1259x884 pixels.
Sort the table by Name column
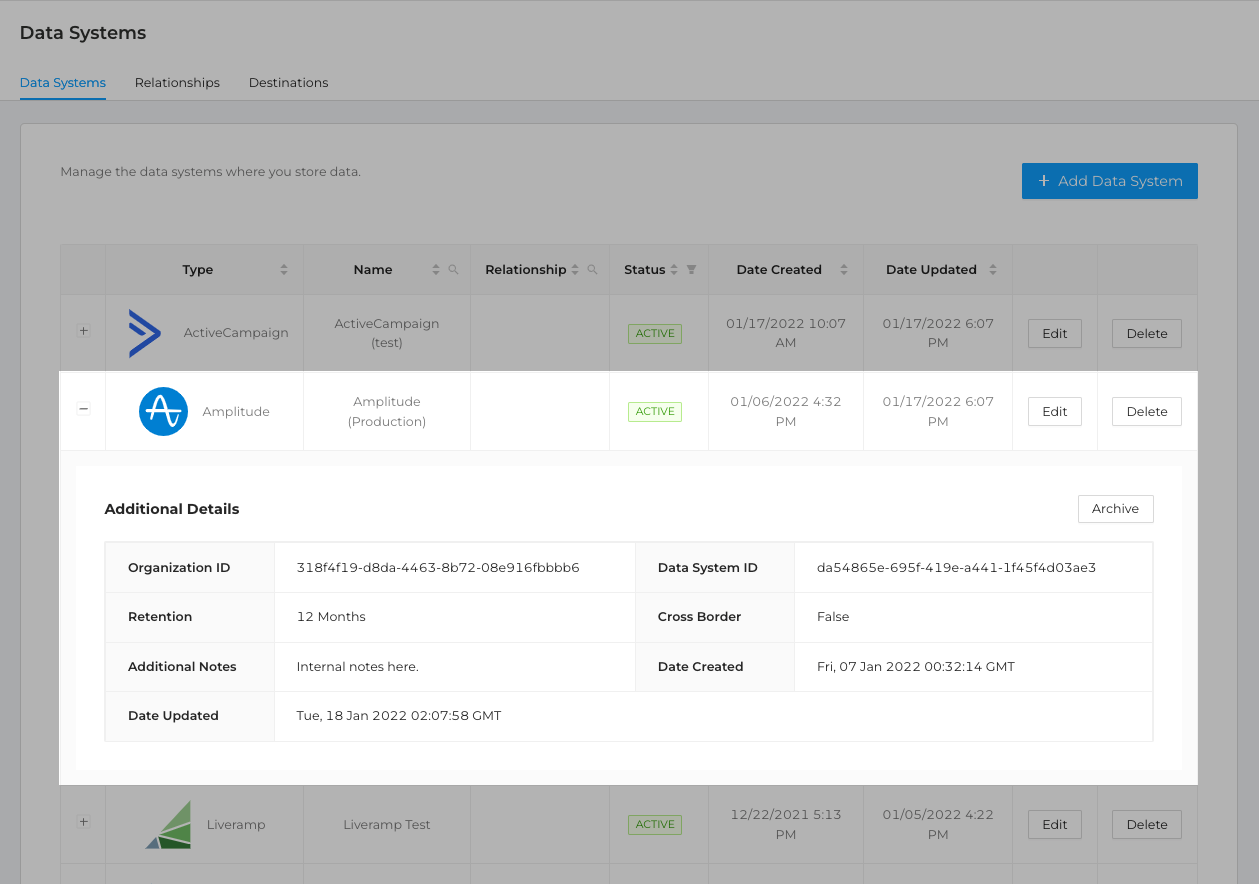click(x=435, y=270)
